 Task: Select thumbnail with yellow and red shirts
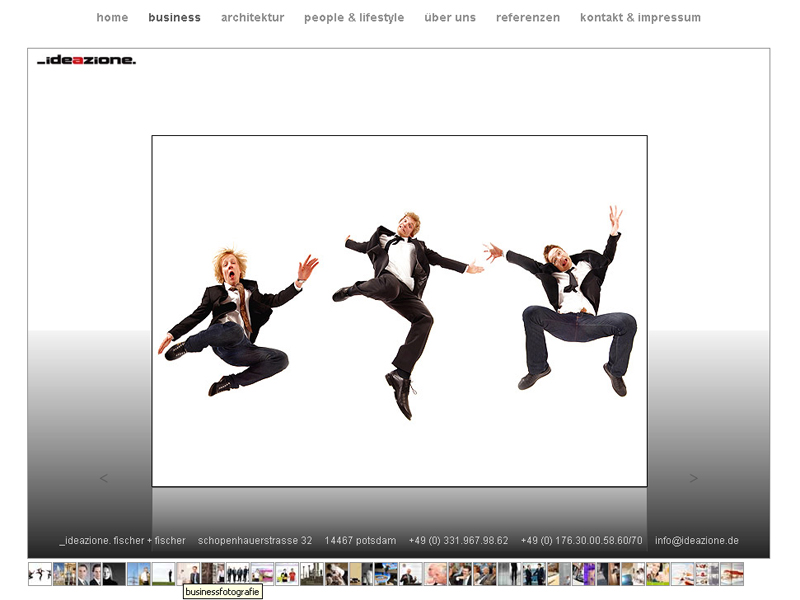[287, 574]
